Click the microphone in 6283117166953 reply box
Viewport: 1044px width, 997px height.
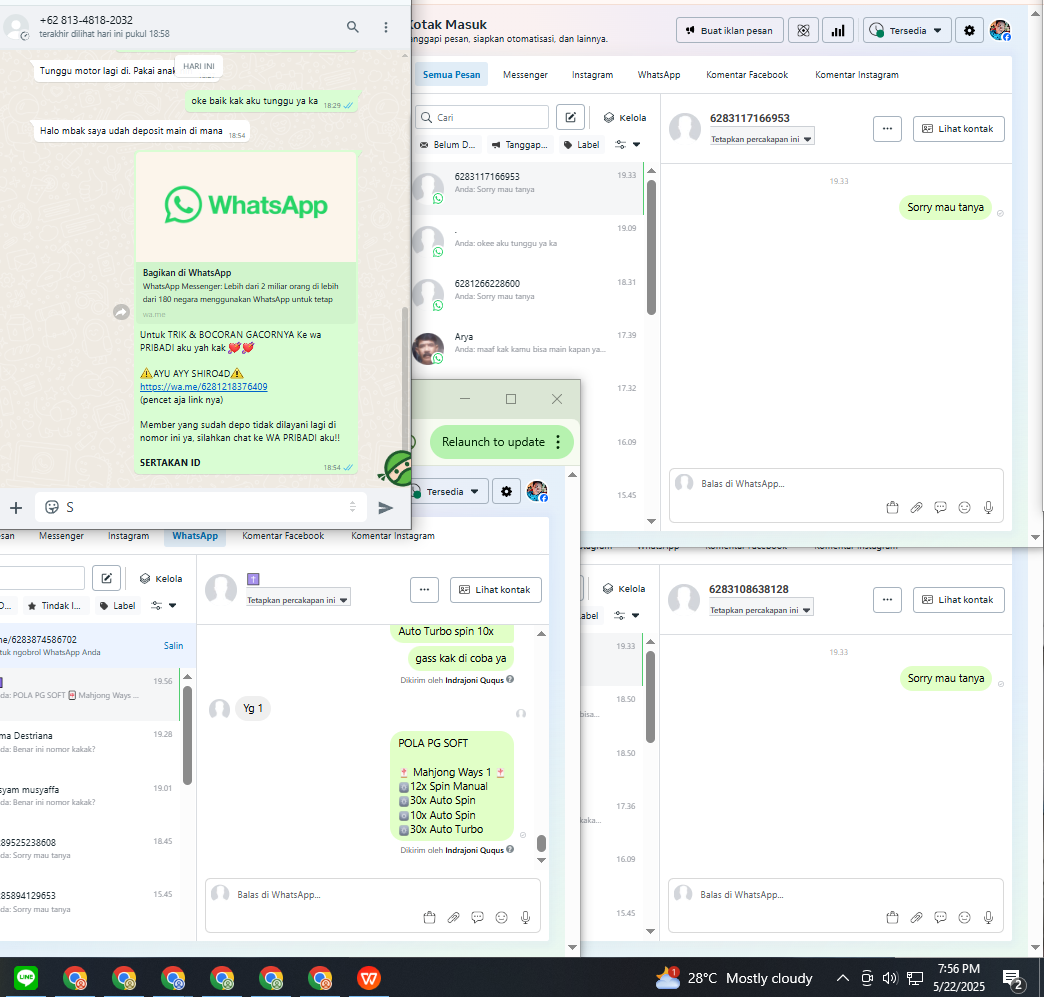click(x=988, y=507)
